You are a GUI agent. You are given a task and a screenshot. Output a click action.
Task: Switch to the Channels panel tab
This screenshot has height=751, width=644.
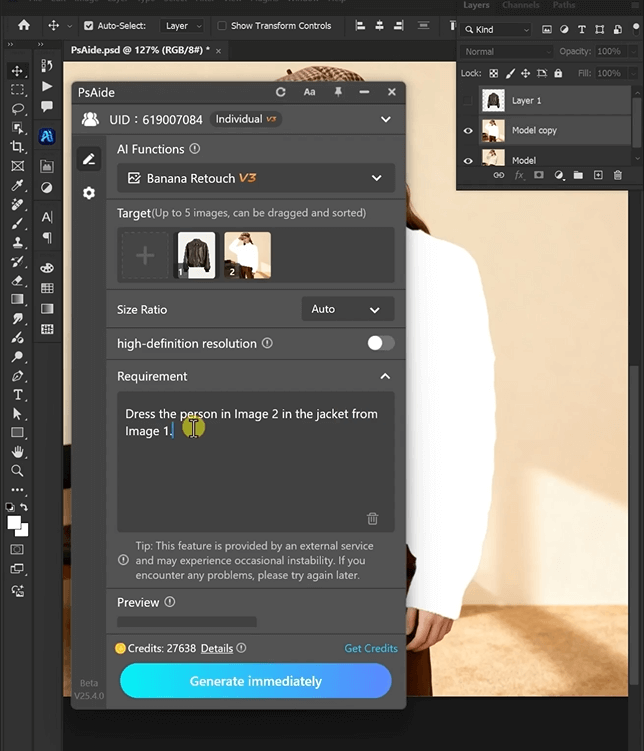521,5
